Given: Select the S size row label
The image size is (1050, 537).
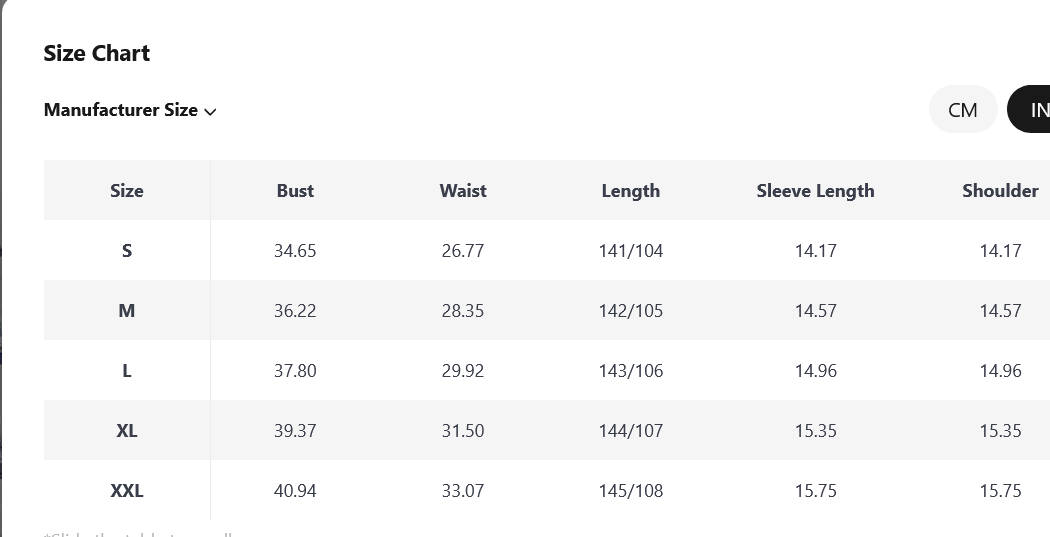Looking at the screenshot, I should point(127,250).
